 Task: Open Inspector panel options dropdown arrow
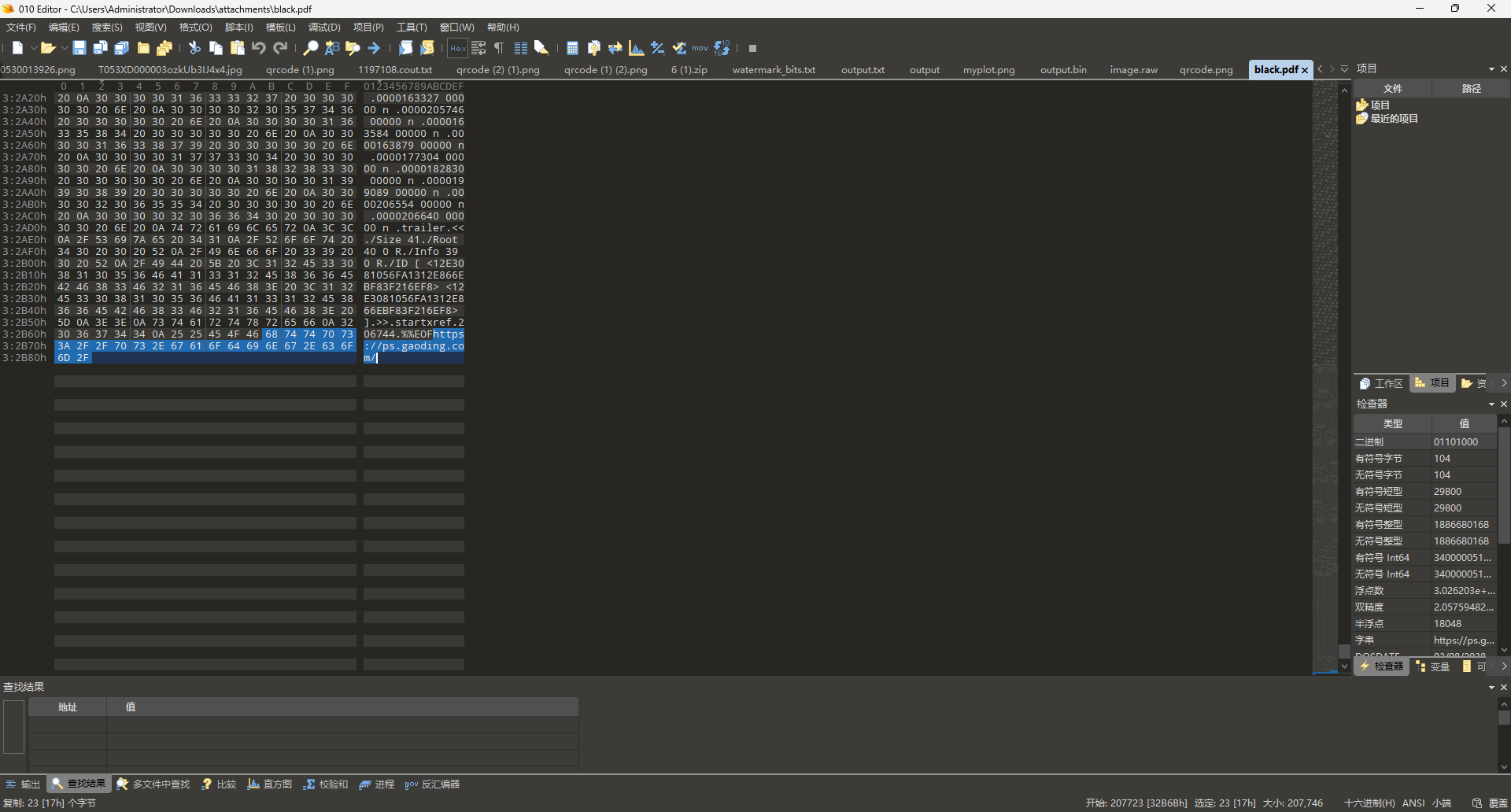click(x=1491, y=404)
